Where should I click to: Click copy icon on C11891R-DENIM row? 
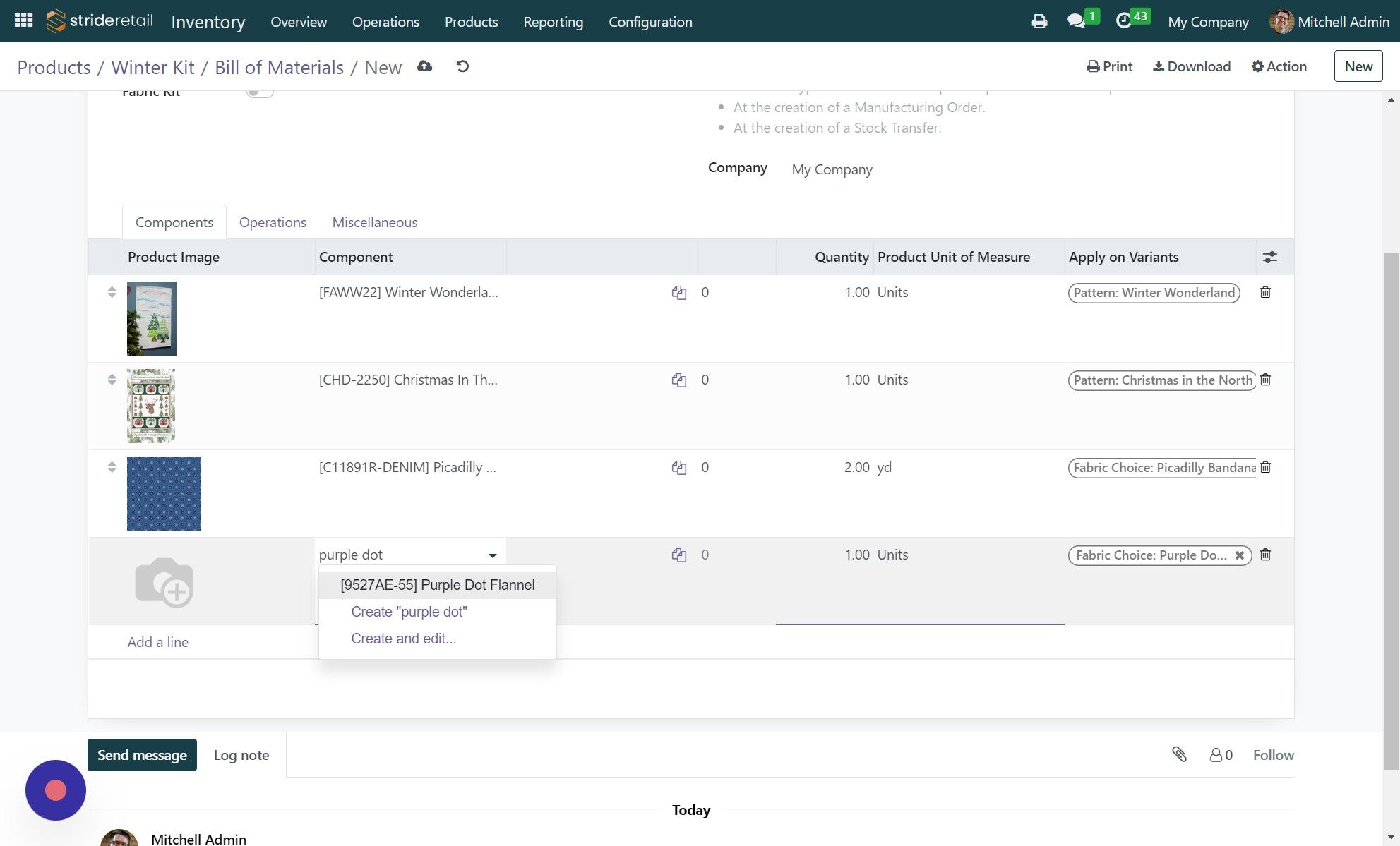coord(679,468)
